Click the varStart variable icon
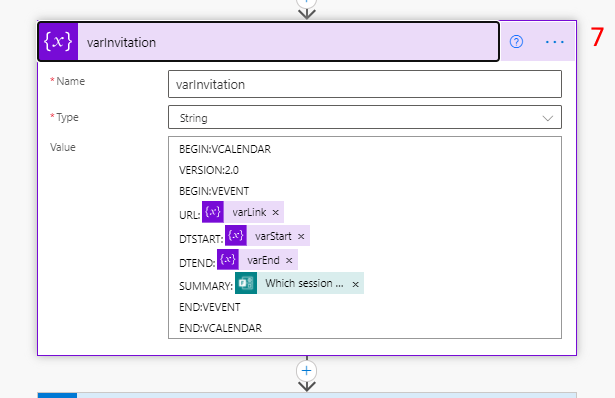615x398 pixels. tap(236, 236)
